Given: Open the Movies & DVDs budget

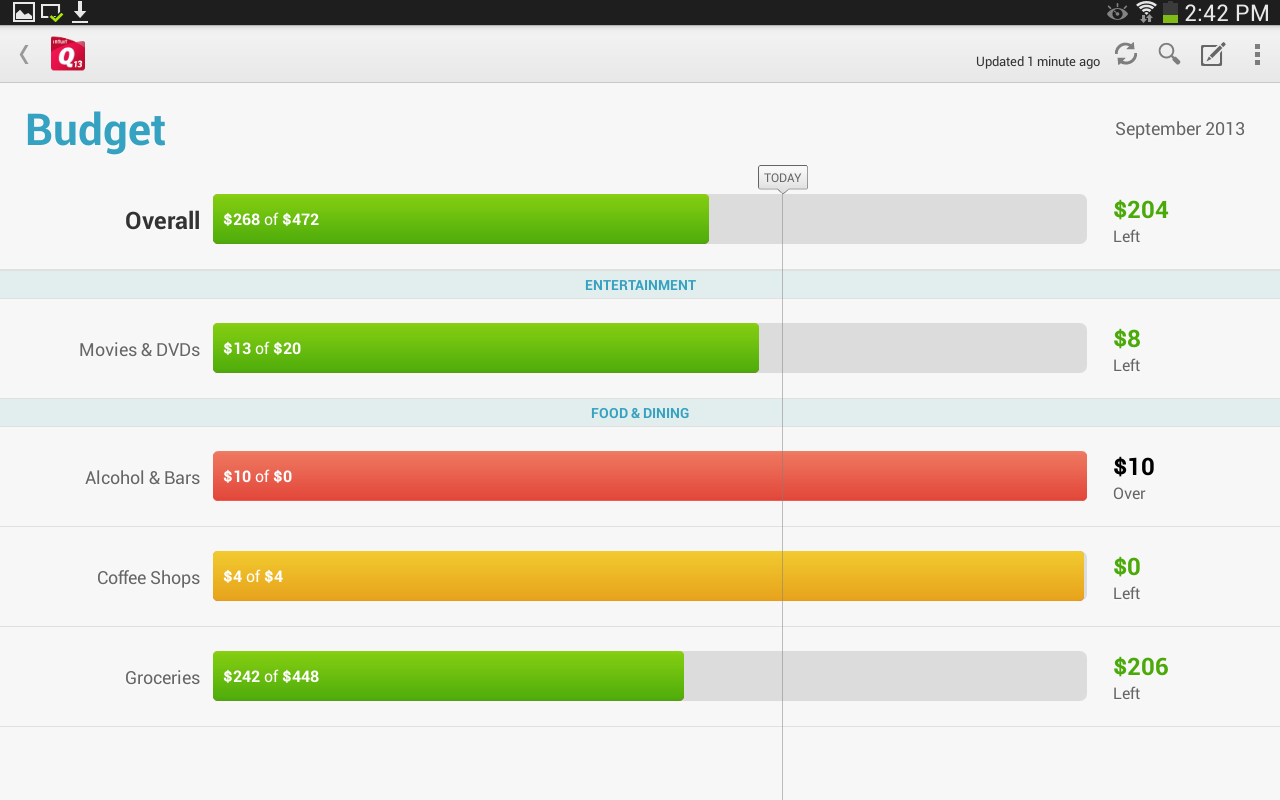Looking at the screenshot, I should coord(486,348).
